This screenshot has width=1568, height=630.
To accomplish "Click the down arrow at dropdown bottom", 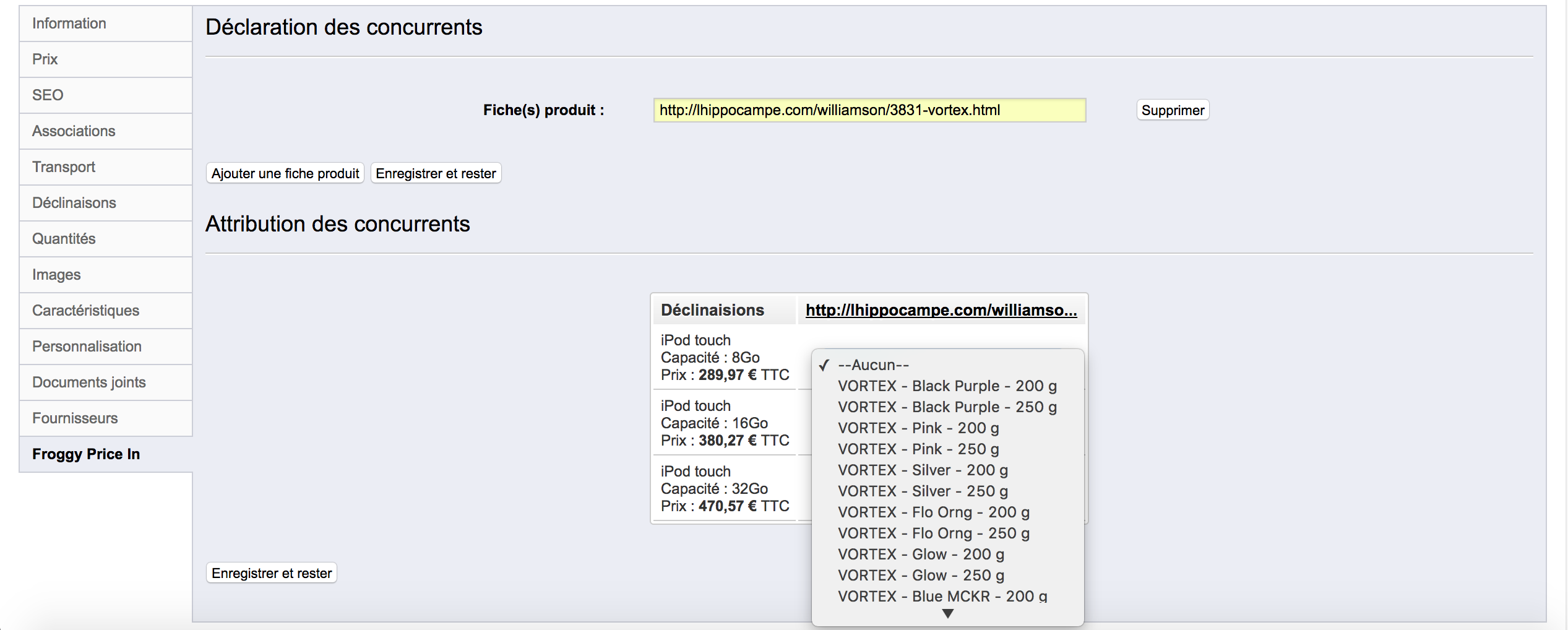I will [947, 614].
